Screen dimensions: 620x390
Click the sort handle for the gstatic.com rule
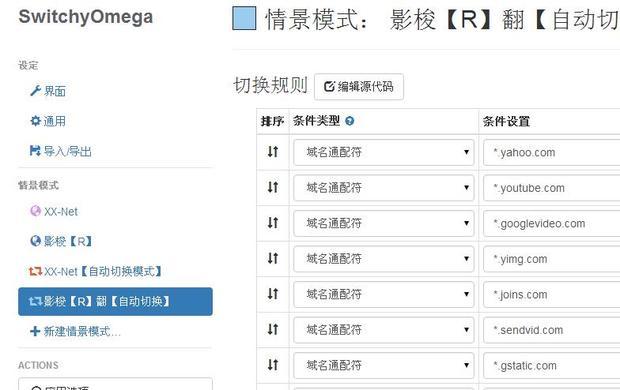point(273,365)
